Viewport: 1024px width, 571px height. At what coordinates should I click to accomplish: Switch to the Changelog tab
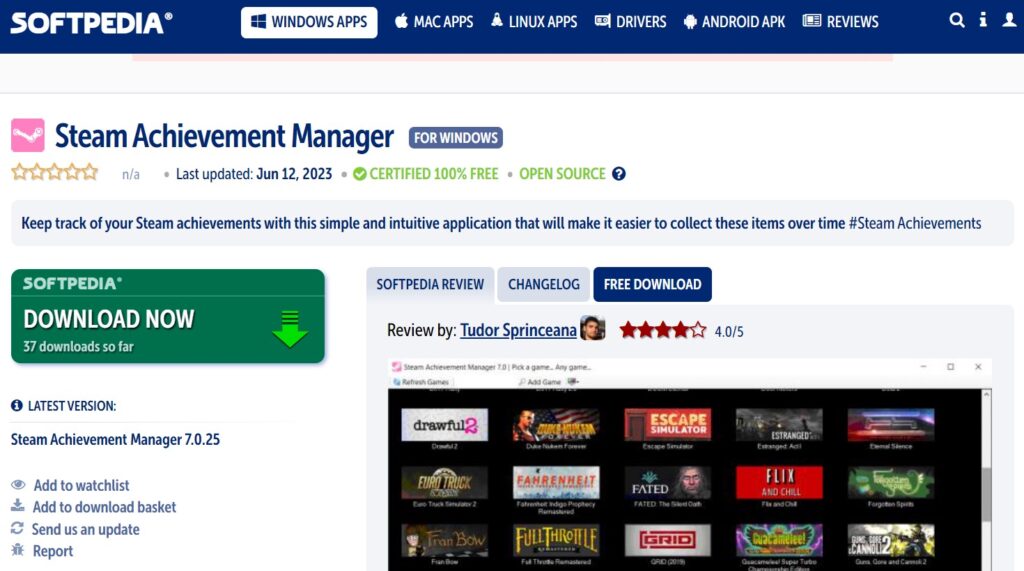click(543, 284)
